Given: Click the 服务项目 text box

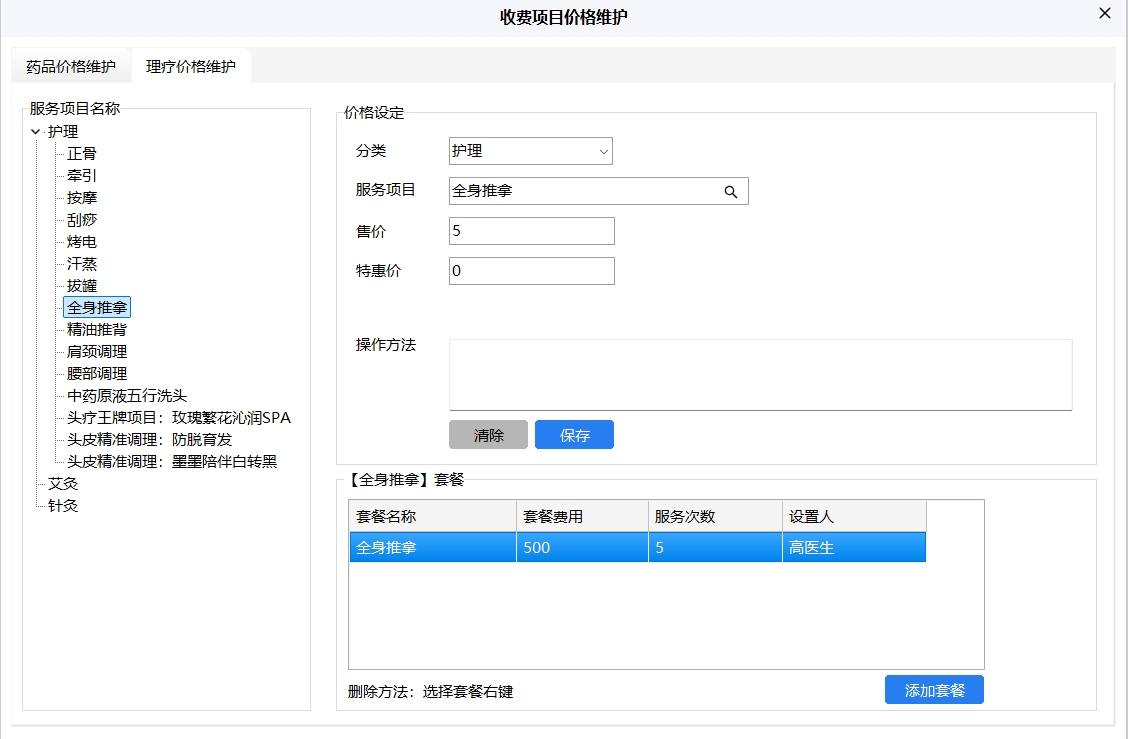Looking at the screenshot, I should tap(580, 190).
